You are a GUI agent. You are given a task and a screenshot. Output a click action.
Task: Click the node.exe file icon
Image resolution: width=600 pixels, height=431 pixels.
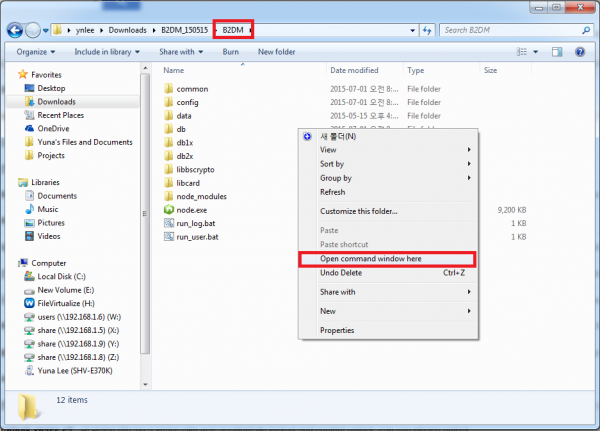(x=168, y=210)
